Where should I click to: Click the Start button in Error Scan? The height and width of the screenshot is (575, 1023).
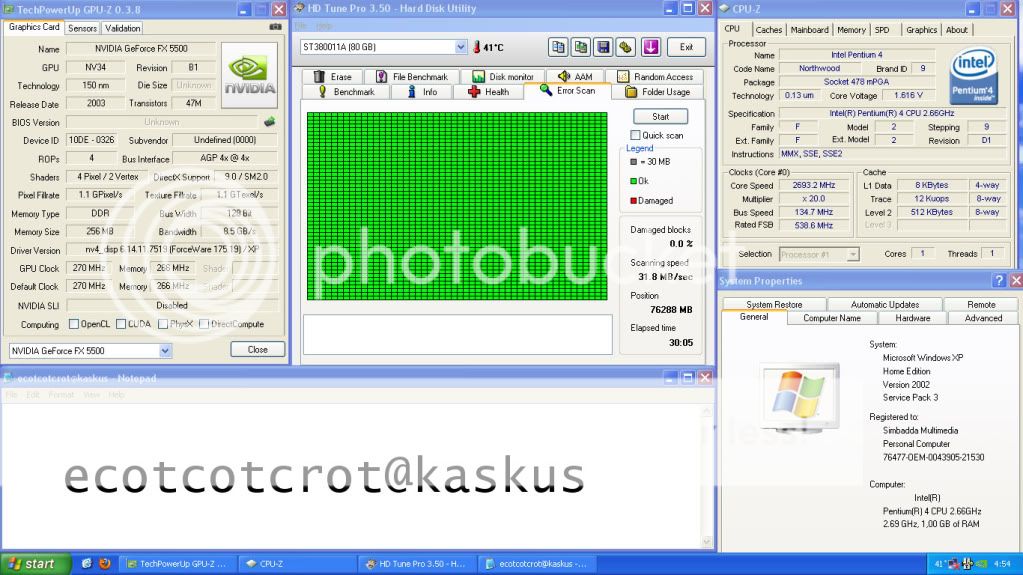click(x=660, y=116)
